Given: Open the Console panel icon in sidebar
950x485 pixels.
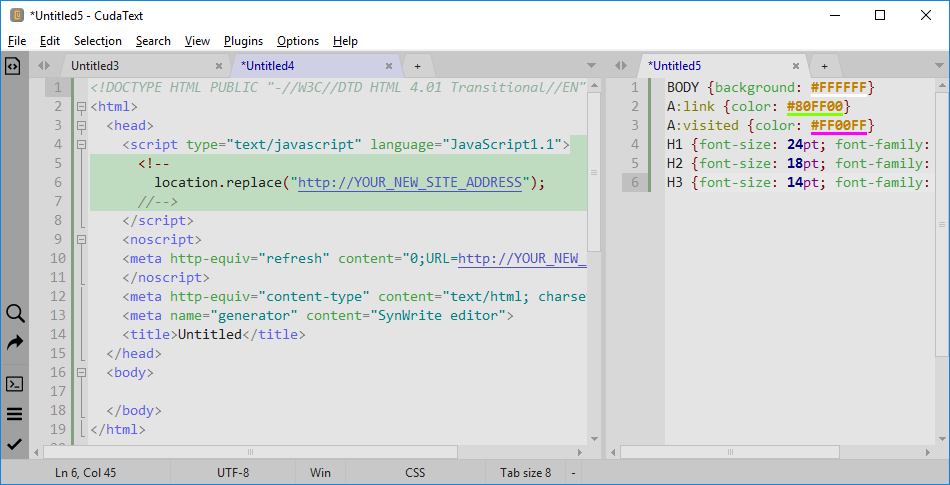Looking at the screenshot, I should [x=15, y=384].
